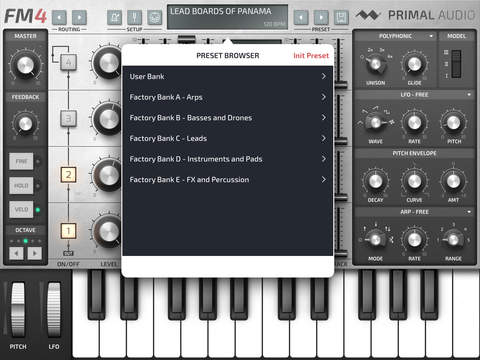Click the arpeggiator MODE knob
Viewport: 480px width, 360px height.
point(375,240)
